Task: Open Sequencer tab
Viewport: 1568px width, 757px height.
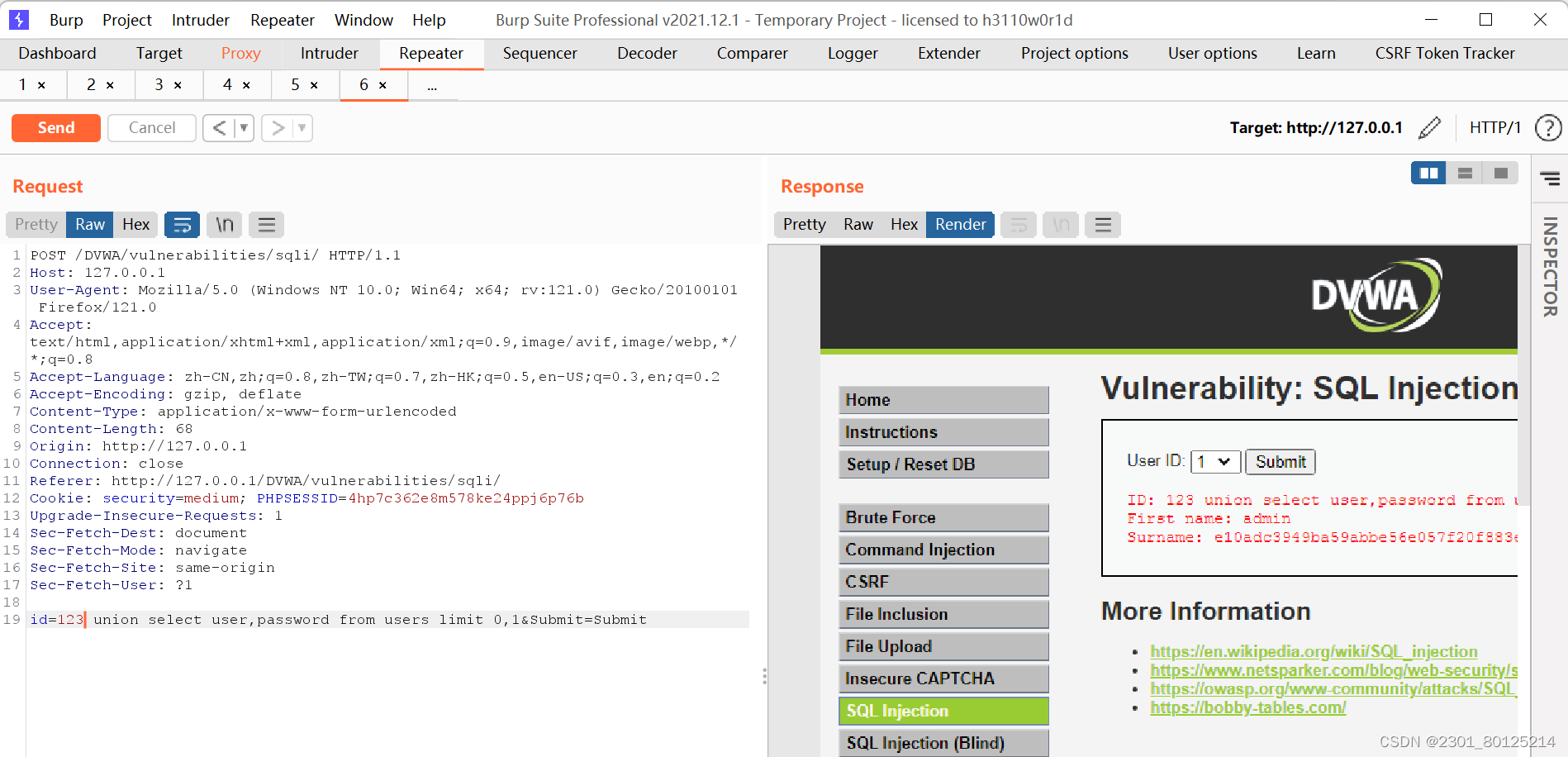Action: click(539, 54)
